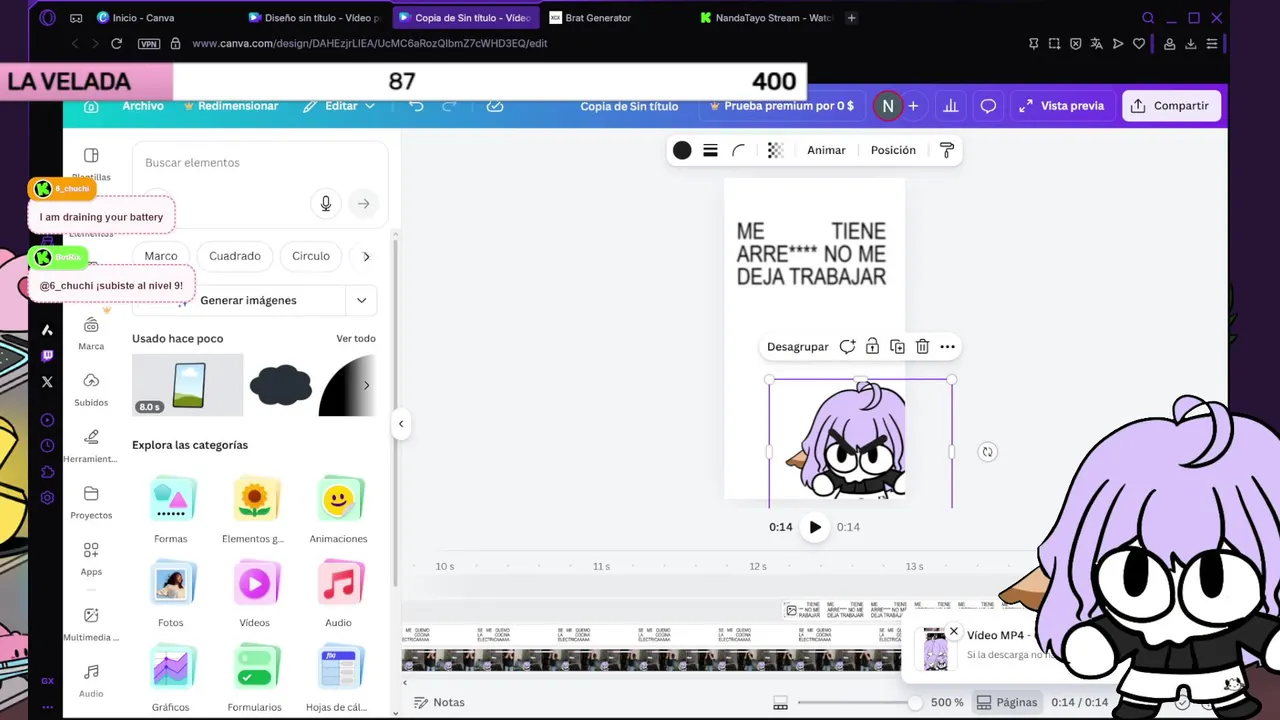
Task: Open Herramientas tools panel
Action: point(91,445)
